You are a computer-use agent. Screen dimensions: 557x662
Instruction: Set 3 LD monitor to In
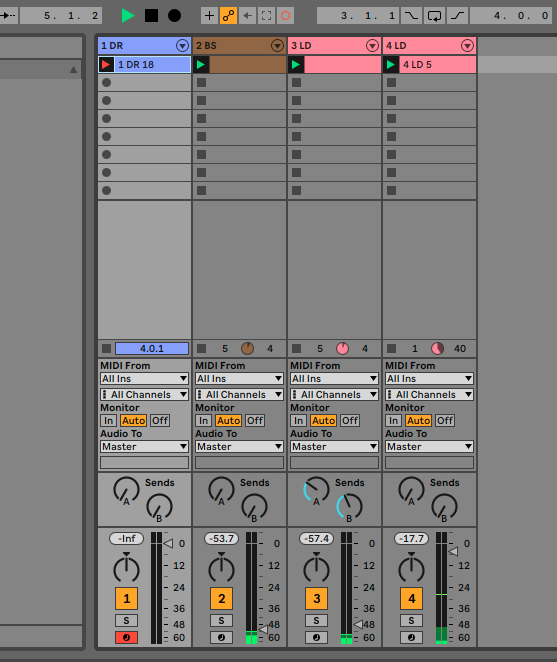click(298, 421)
